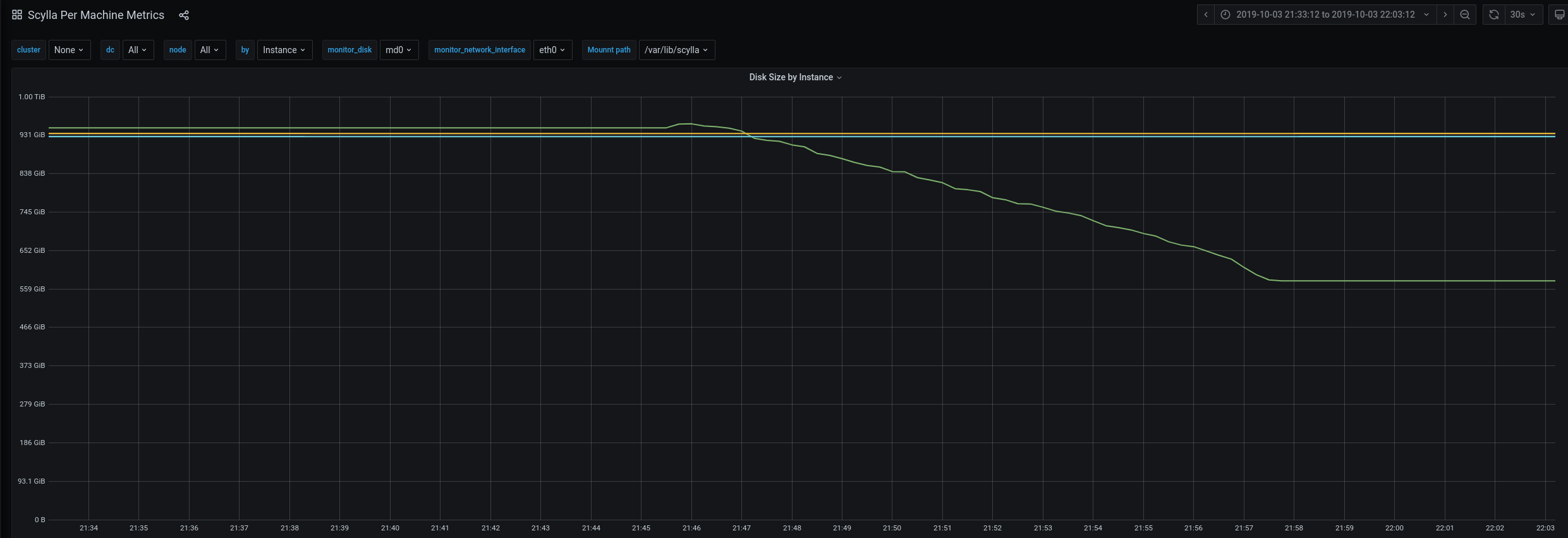Click the Scylla Per Machine Metrics title

[x=96, y=15]
